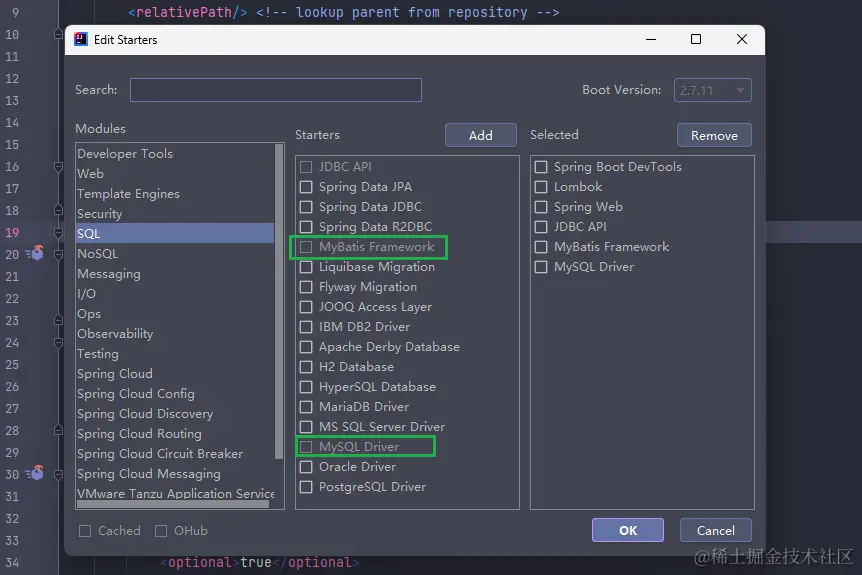Close the Edit Starters dialog

(742, 39)
